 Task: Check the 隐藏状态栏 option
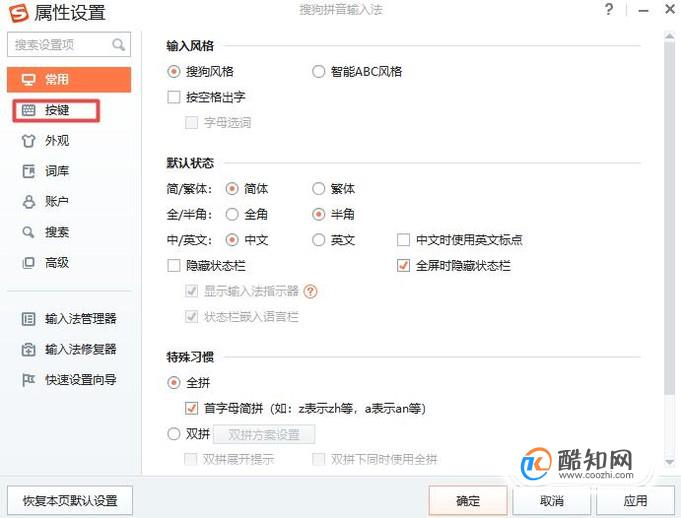pyautogui.click(x=174, y=265)
